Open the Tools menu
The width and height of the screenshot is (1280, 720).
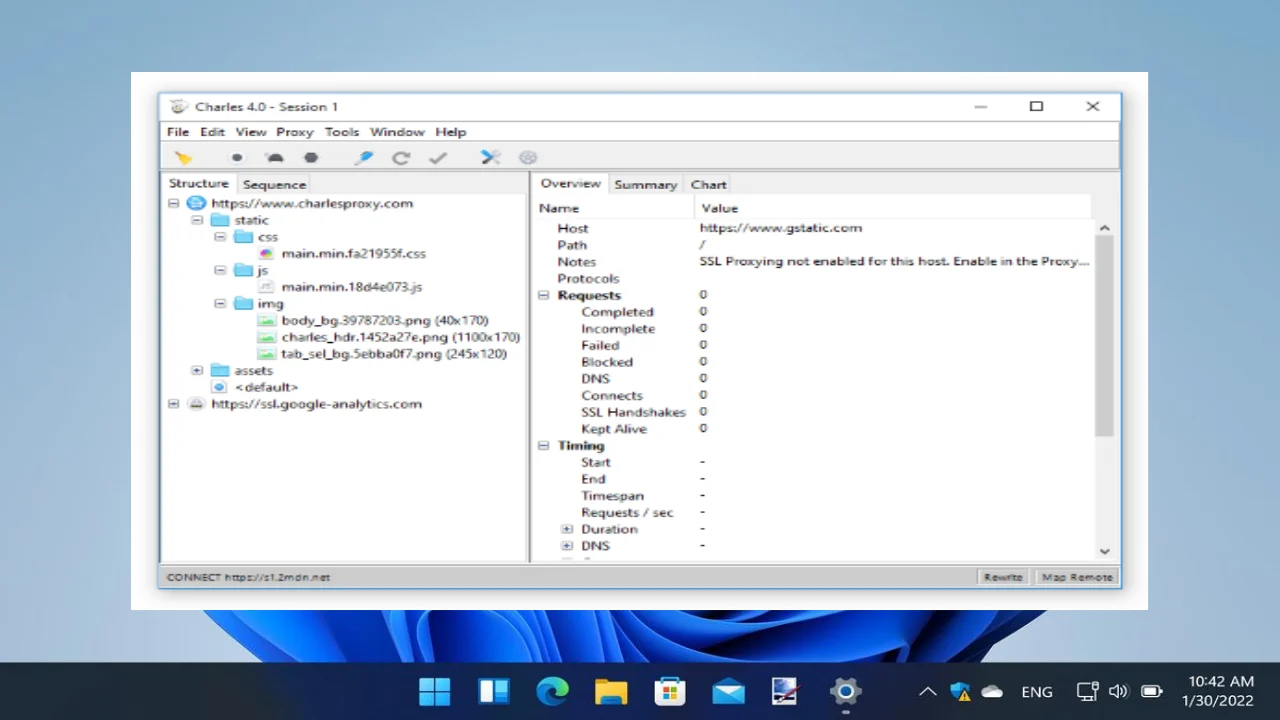point(342,132)
